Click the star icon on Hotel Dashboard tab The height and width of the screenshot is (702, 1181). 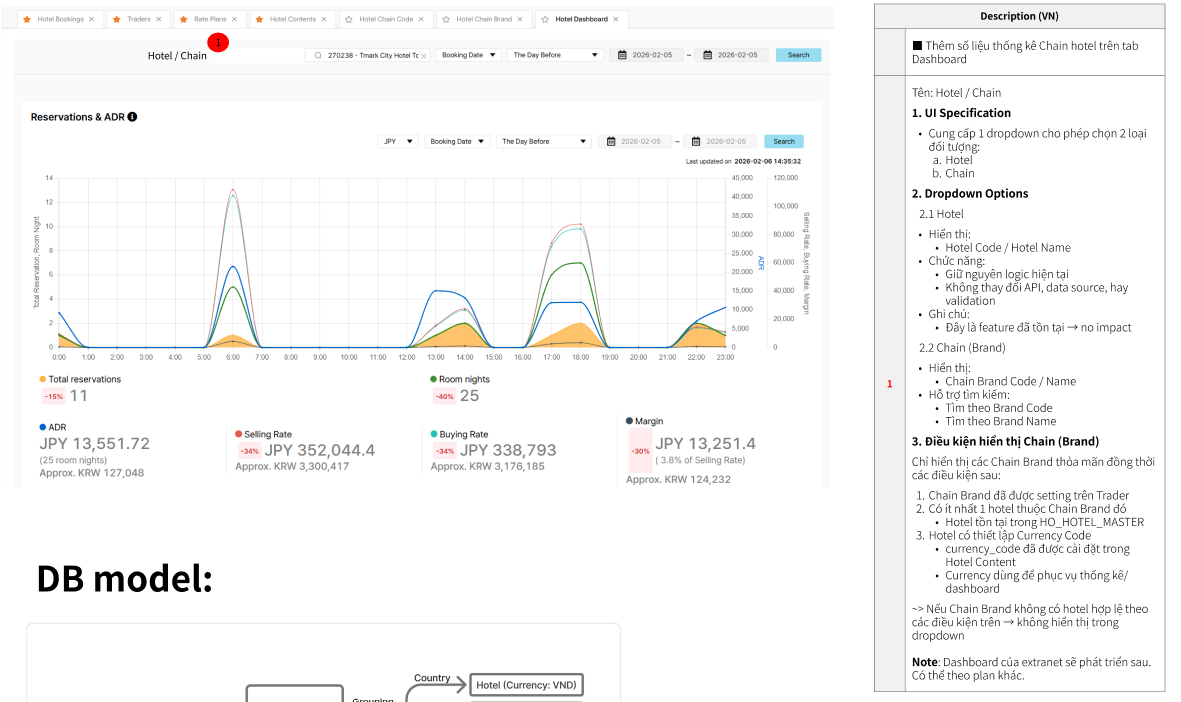(x=545, y=19)
